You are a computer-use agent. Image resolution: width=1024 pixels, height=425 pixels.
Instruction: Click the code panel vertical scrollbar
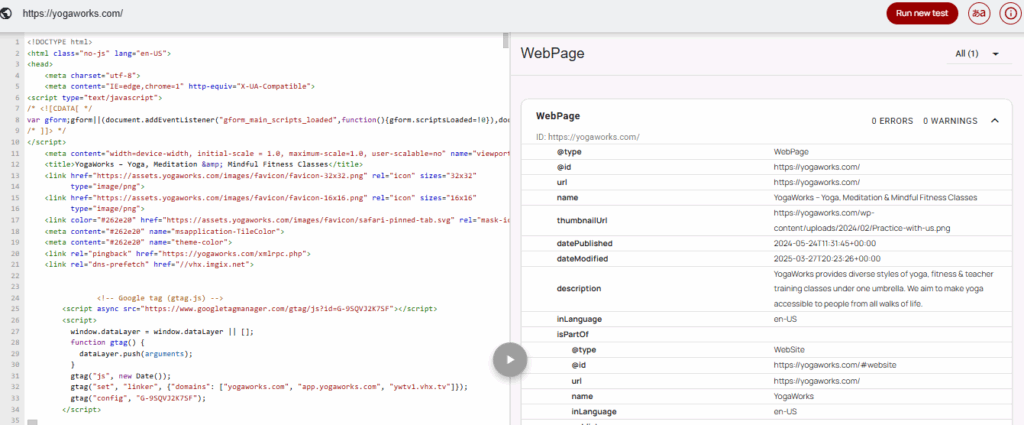(x=505, y=40)
